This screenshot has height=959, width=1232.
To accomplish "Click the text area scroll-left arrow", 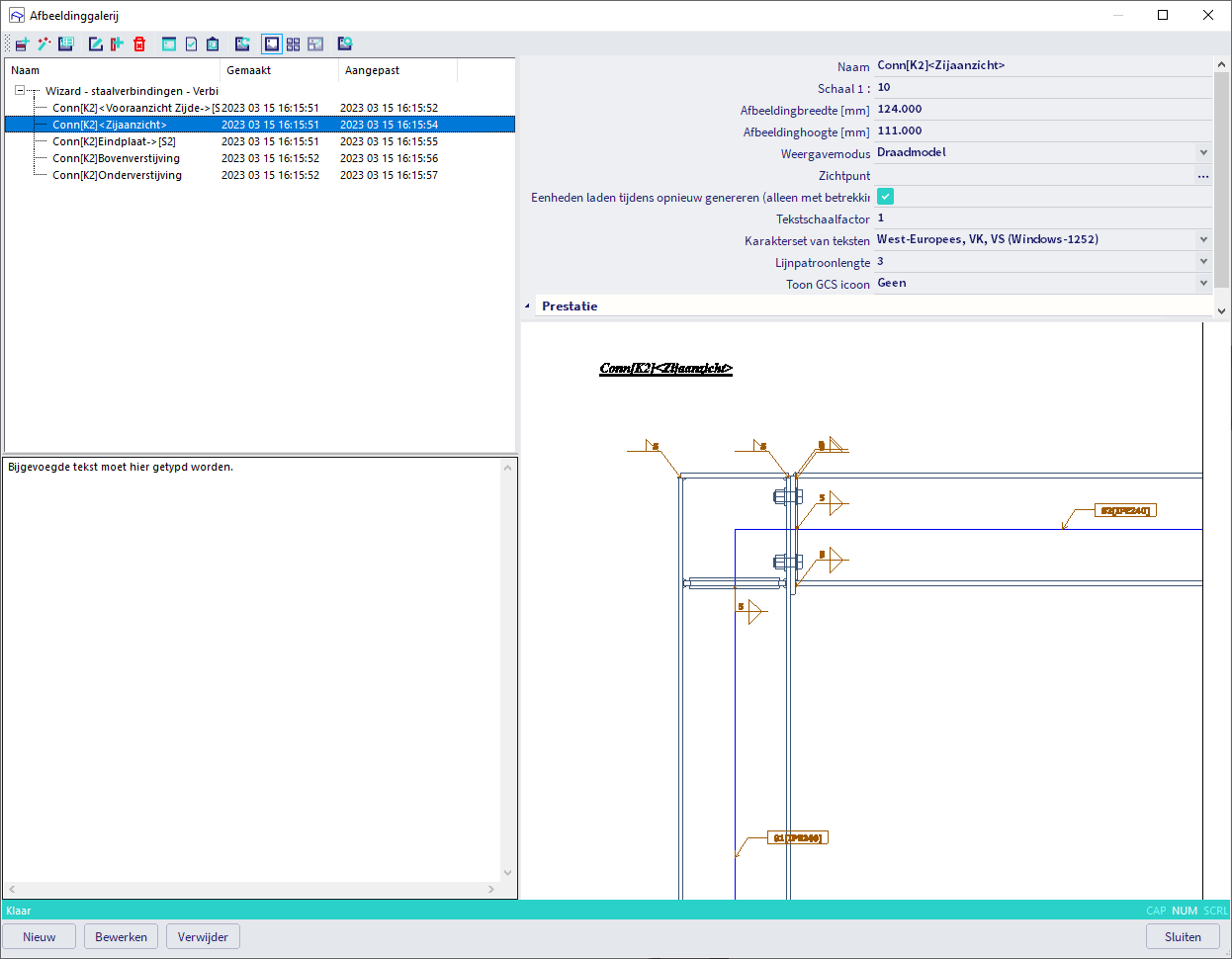I will 12,890.
